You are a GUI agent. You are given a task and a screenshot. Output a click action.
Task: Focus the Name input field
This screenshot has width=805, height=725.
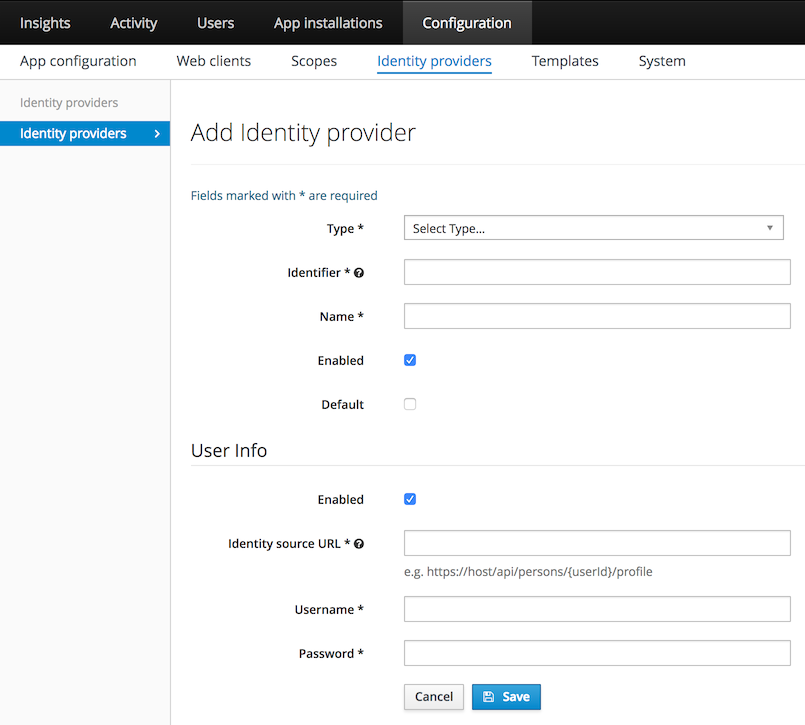(x=597, y=316)
